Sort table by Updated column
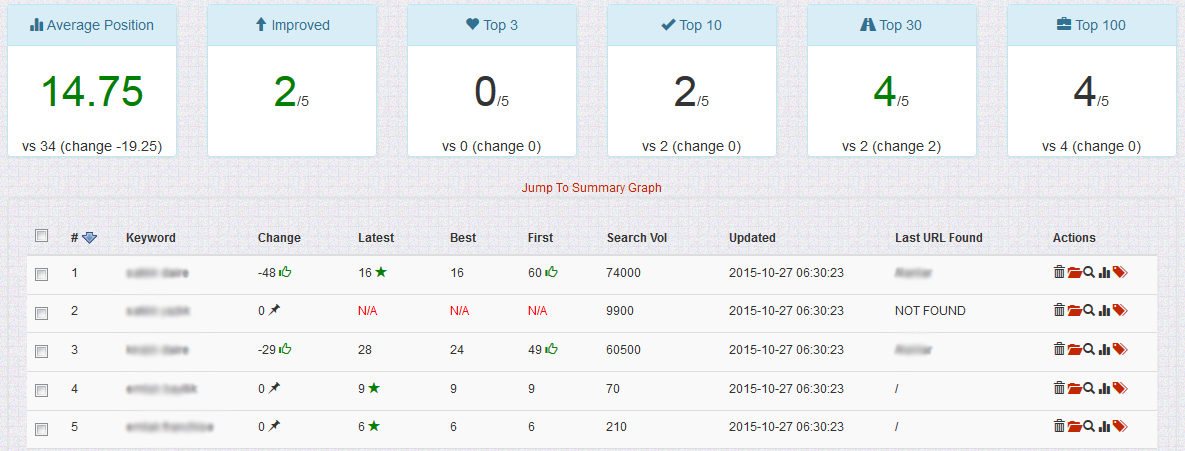The height and width of the screenshot is (451, 1185). pyautogui.click(x=752, y=237)
